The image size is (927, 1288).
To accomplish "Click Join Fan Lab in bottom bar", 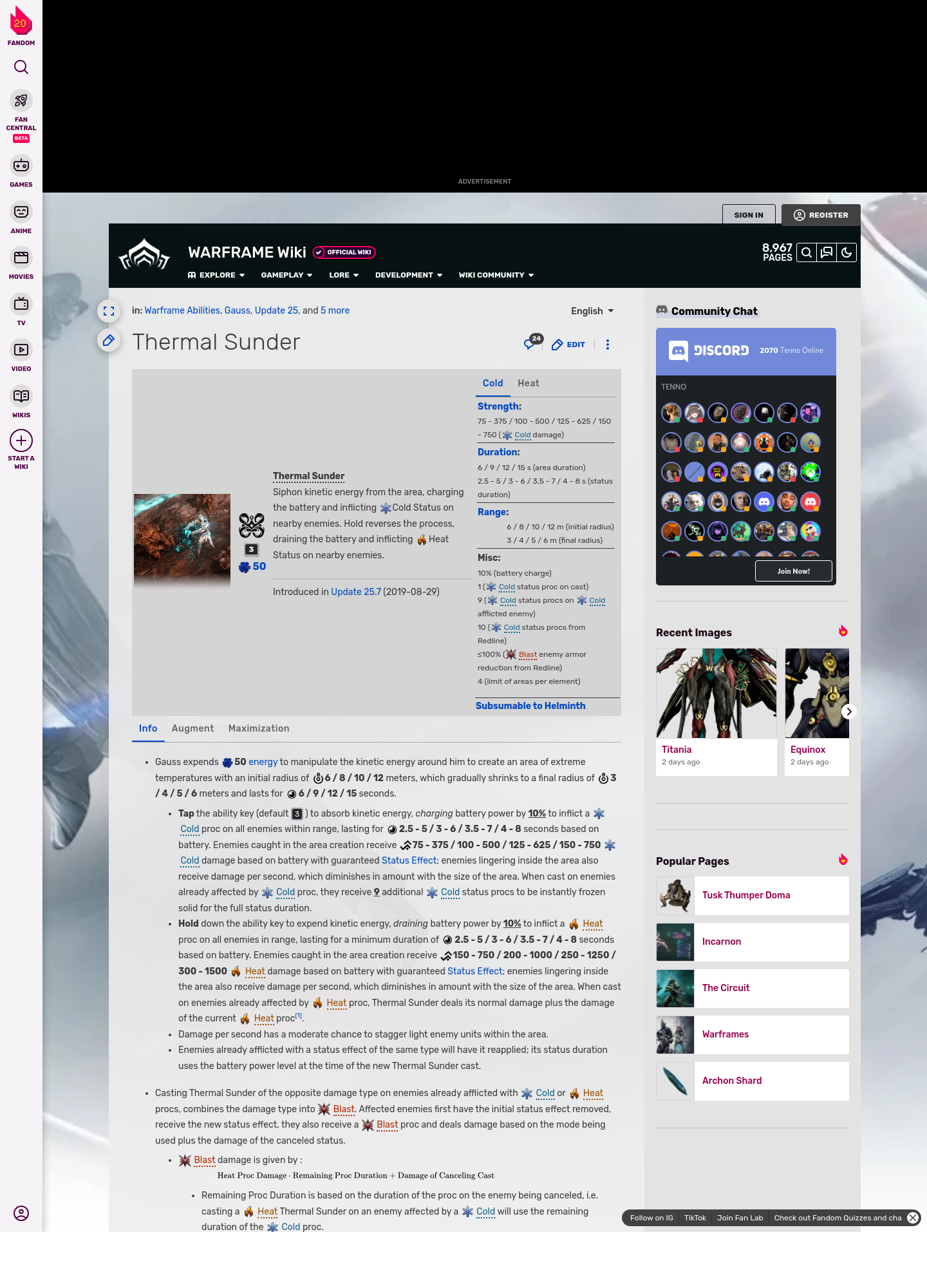I will (740, 1218).
